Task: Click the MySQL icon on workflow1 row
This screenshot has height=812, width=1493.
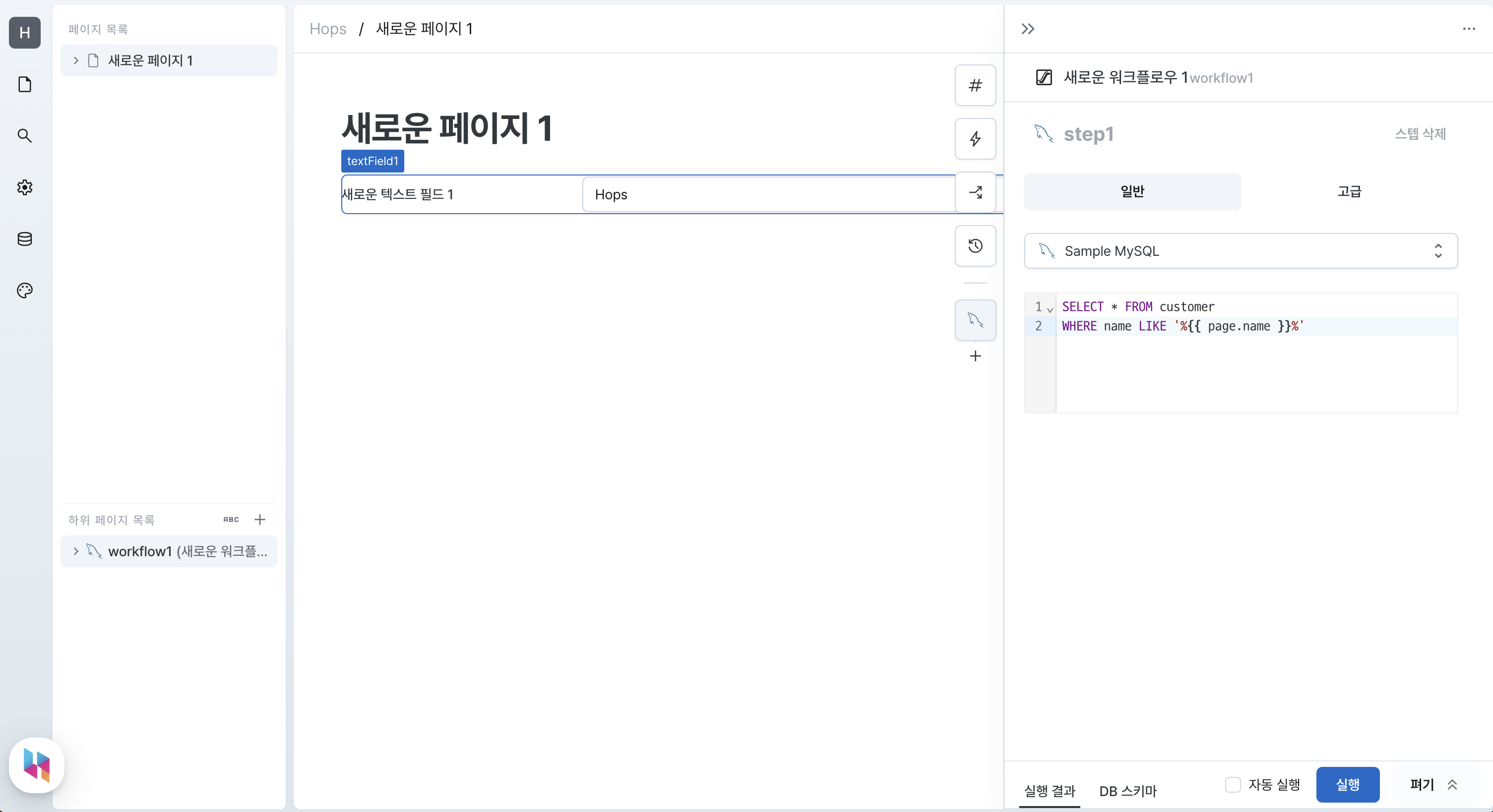Action: click(x=94, y=551)
